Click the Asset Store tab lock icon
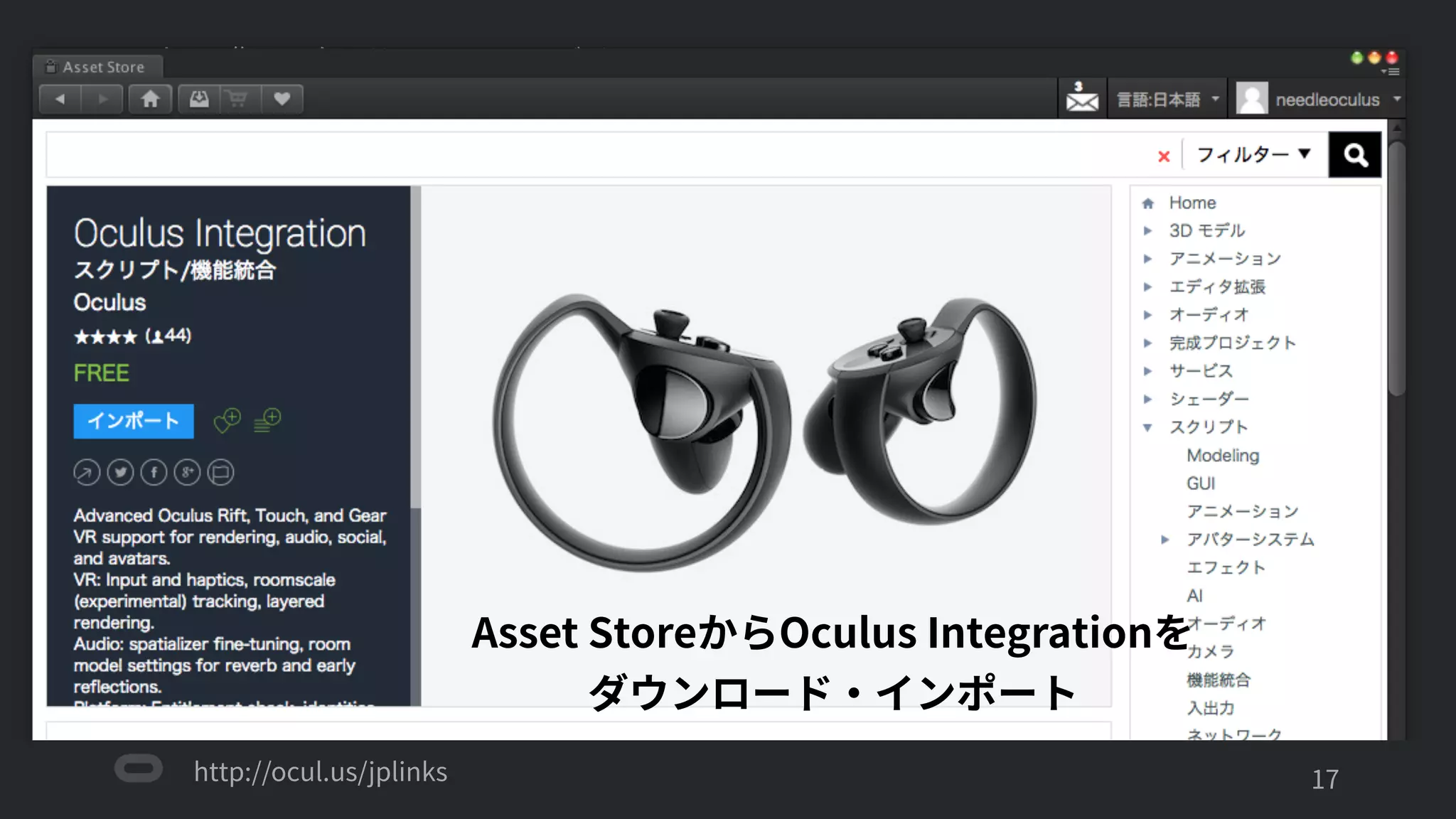1456x819 pixels. tap(50, 66)
